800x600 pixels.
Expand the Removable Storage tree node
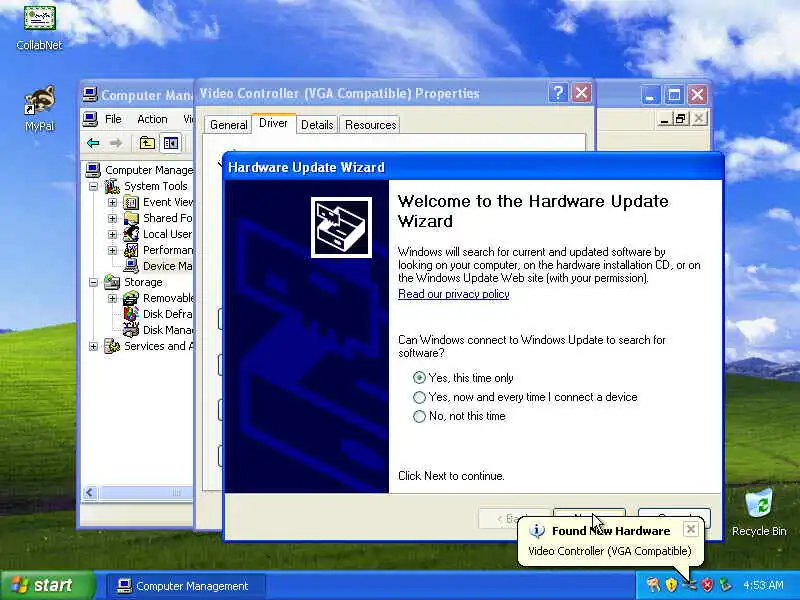click(112, 298)
